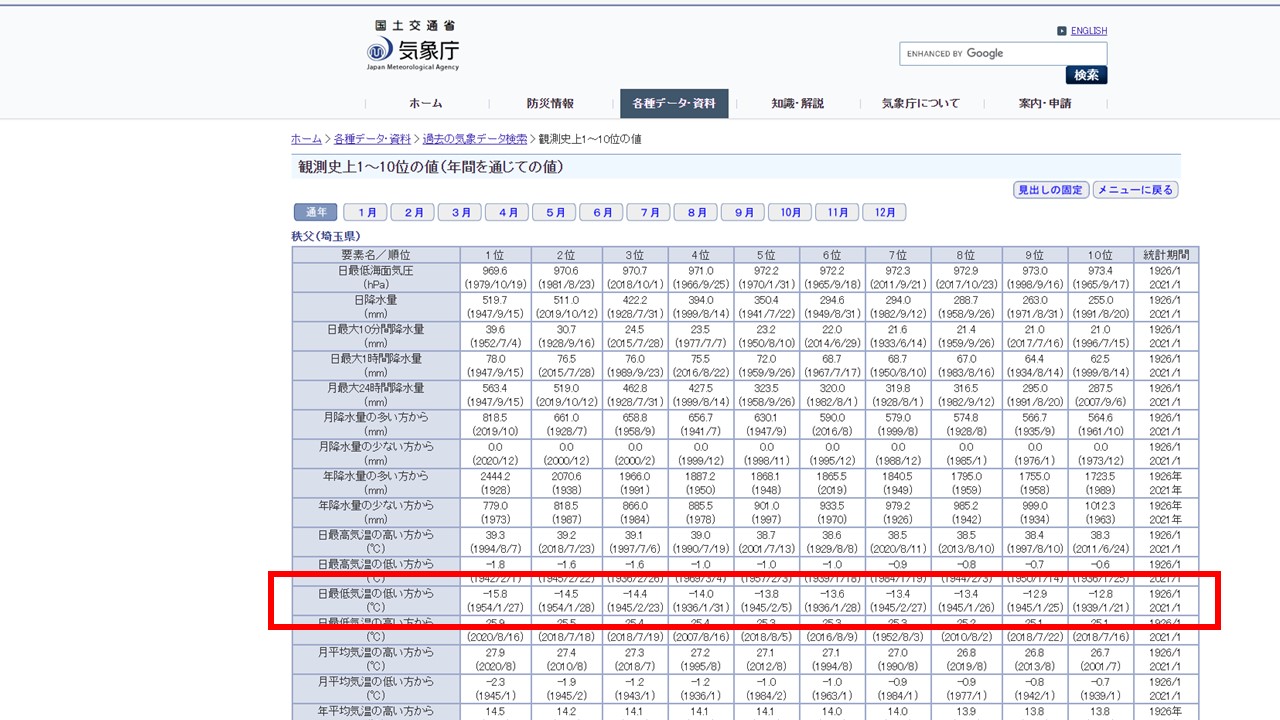Click the 見出しの固定 button

[1050, 190]
